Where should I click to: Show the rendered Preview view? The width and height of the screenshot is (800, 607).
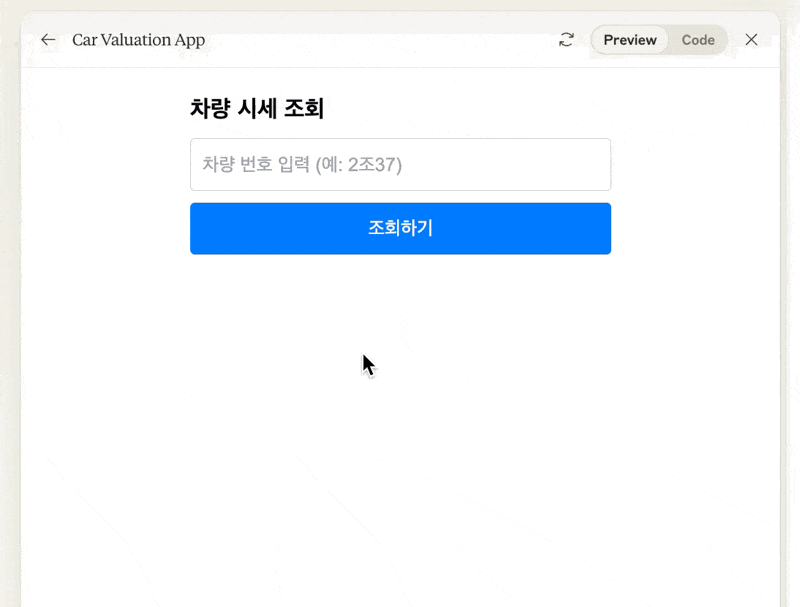pos(630,40)
